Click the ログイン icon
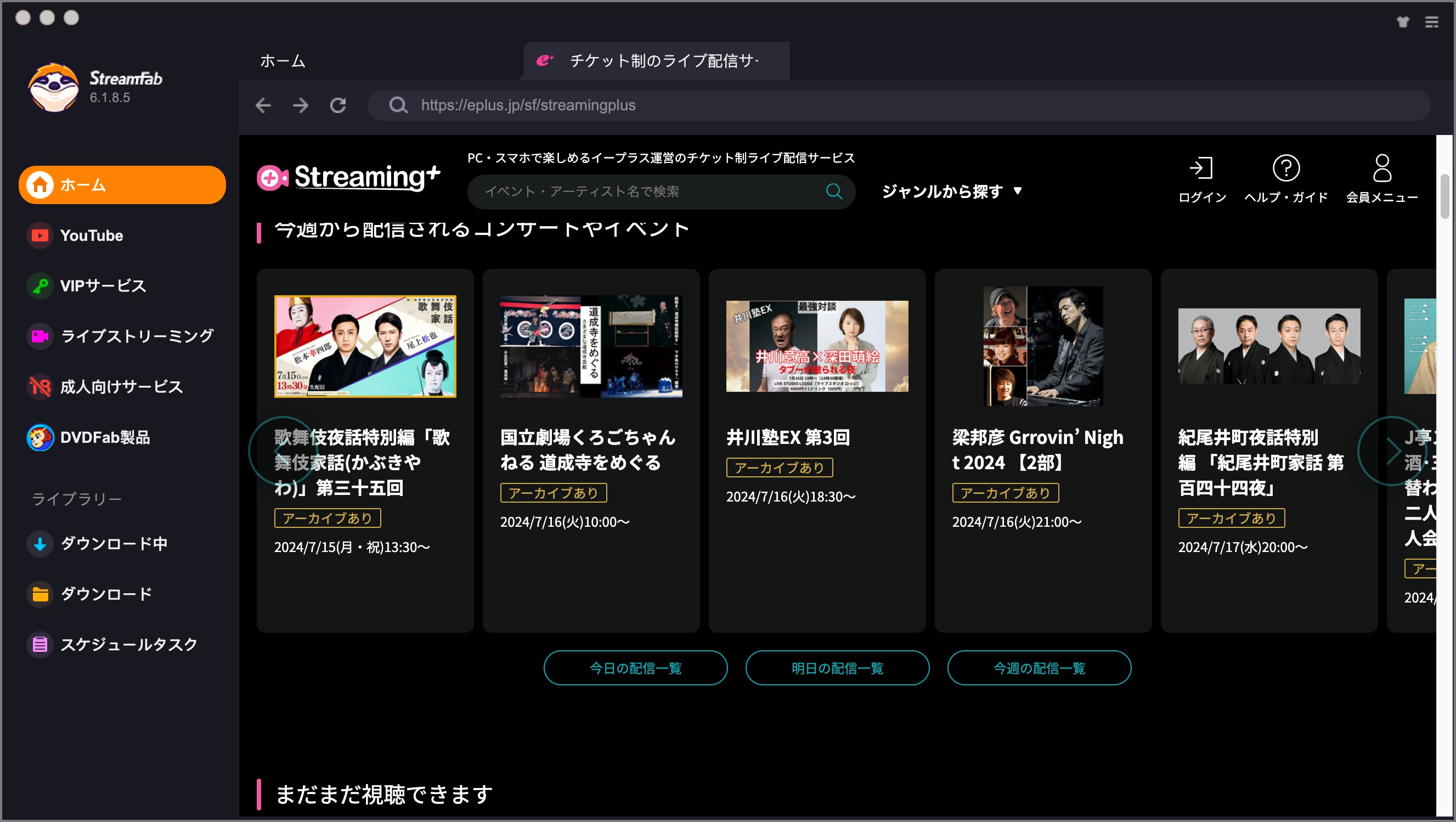 coord(1201,179)
